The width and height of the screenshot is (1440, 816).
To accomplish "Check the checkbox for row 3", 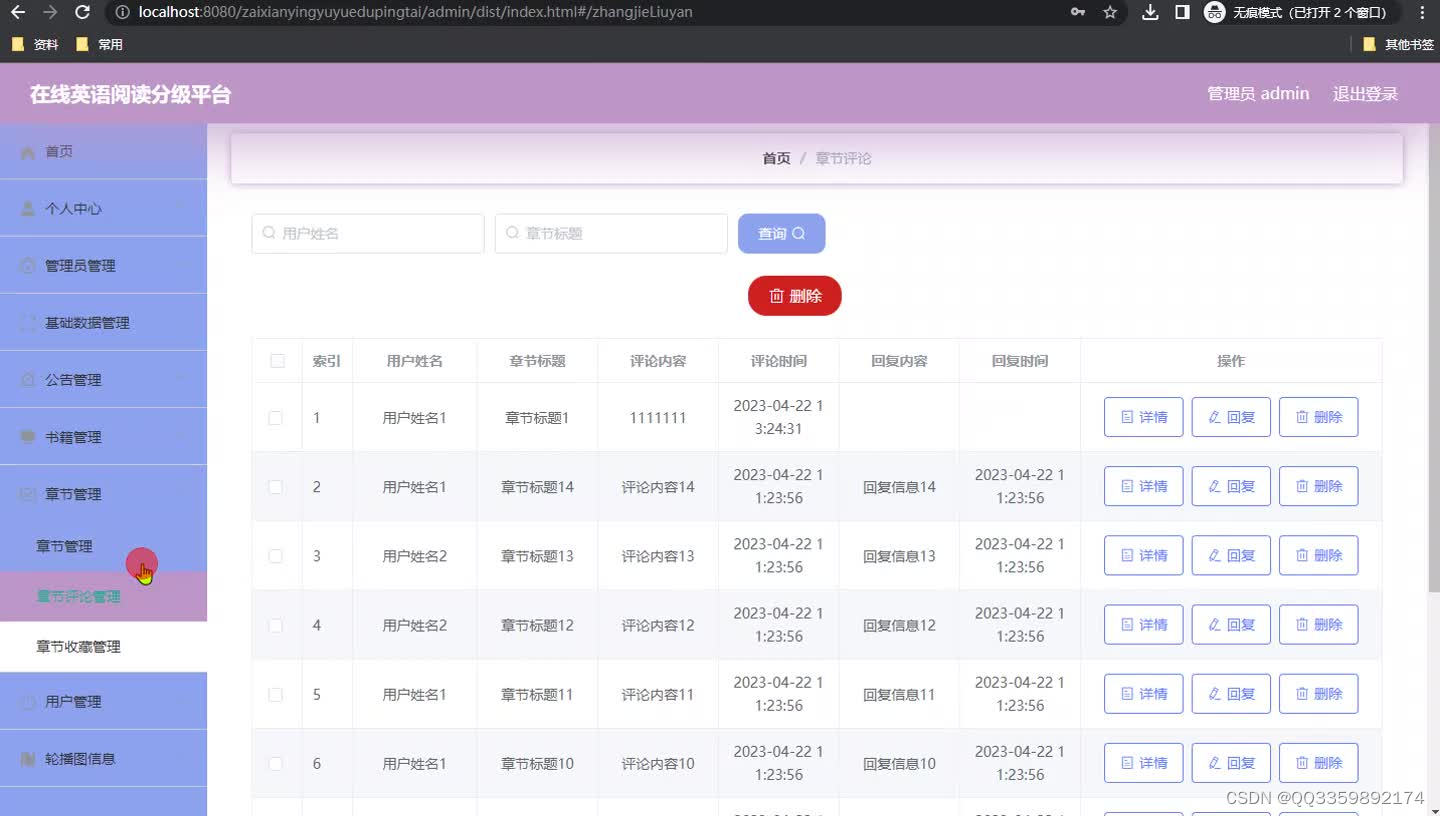I will pos(275,556).
